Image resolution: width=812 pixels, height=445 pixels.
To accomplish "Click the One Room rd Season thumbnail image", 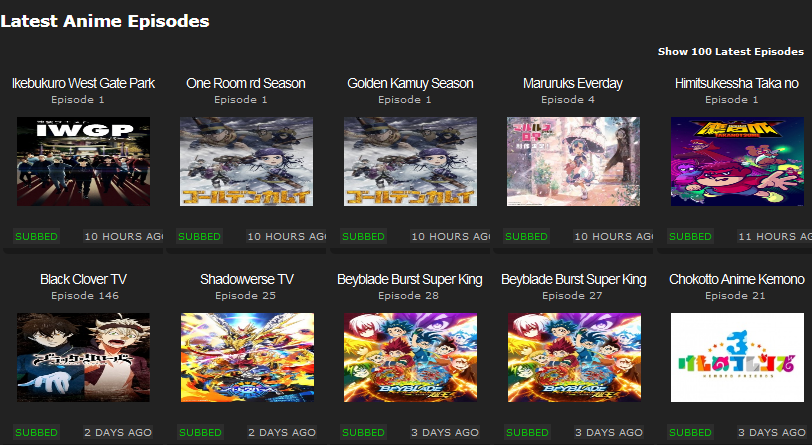I will (x=246, y=162).
